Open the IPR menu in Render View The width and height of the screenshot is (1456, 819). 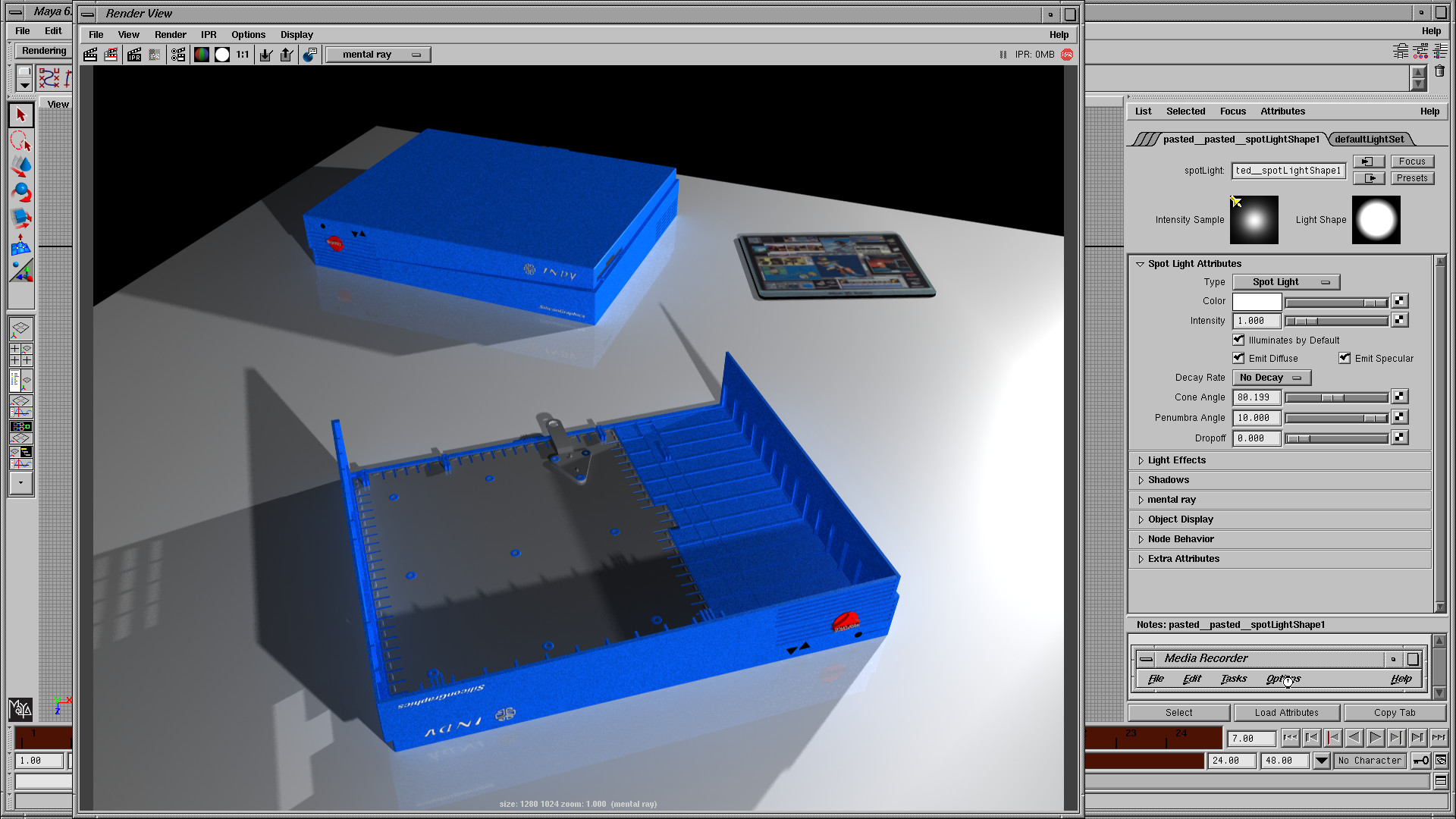click(x=209, y=35)
